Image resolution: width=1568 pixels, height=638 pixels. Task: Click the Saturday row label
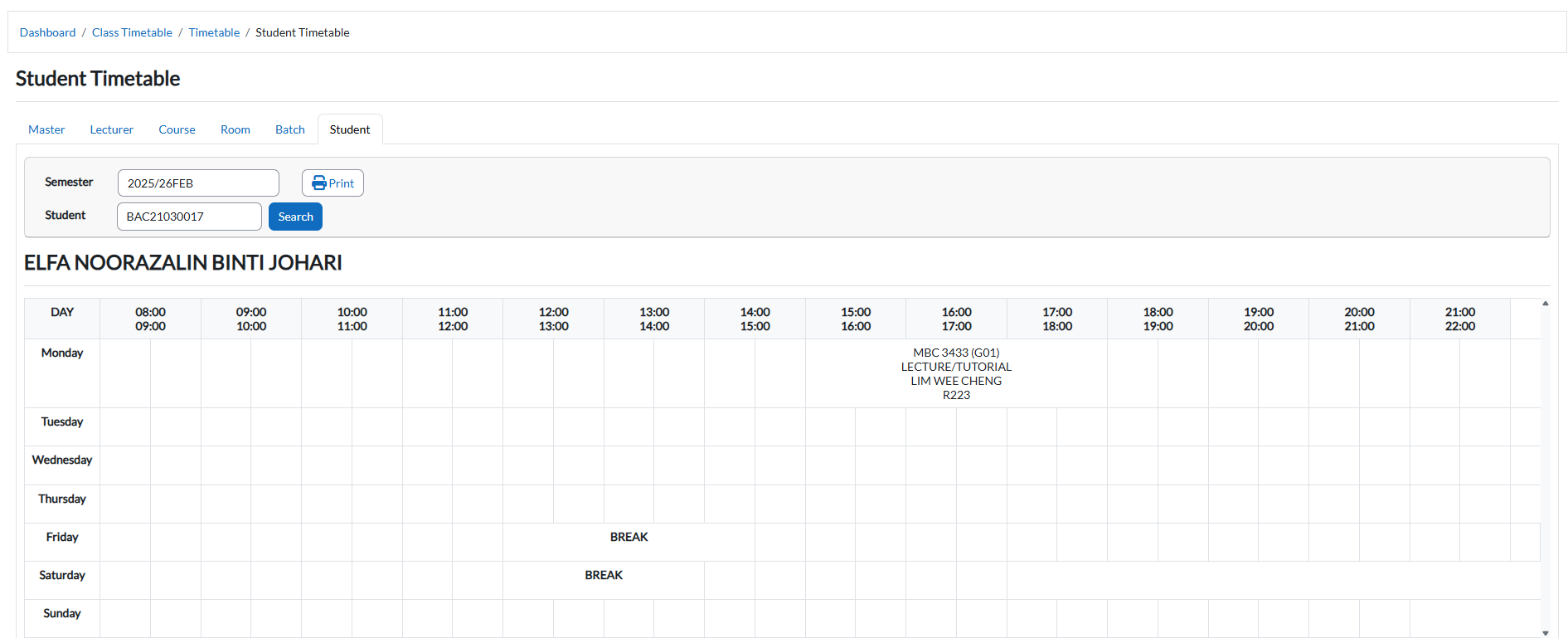(62, 575)
